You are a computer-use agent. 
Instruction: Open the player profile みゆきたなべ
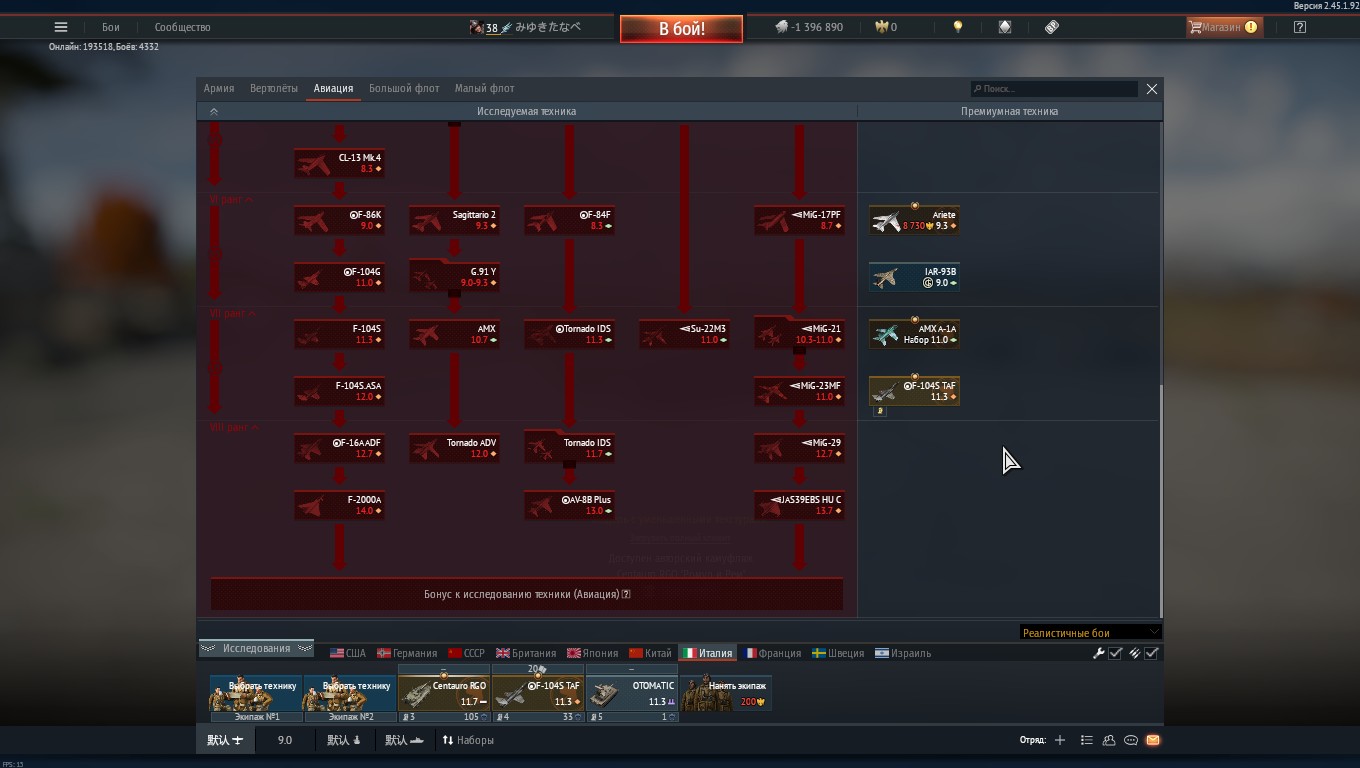click(x=525, y=27)
